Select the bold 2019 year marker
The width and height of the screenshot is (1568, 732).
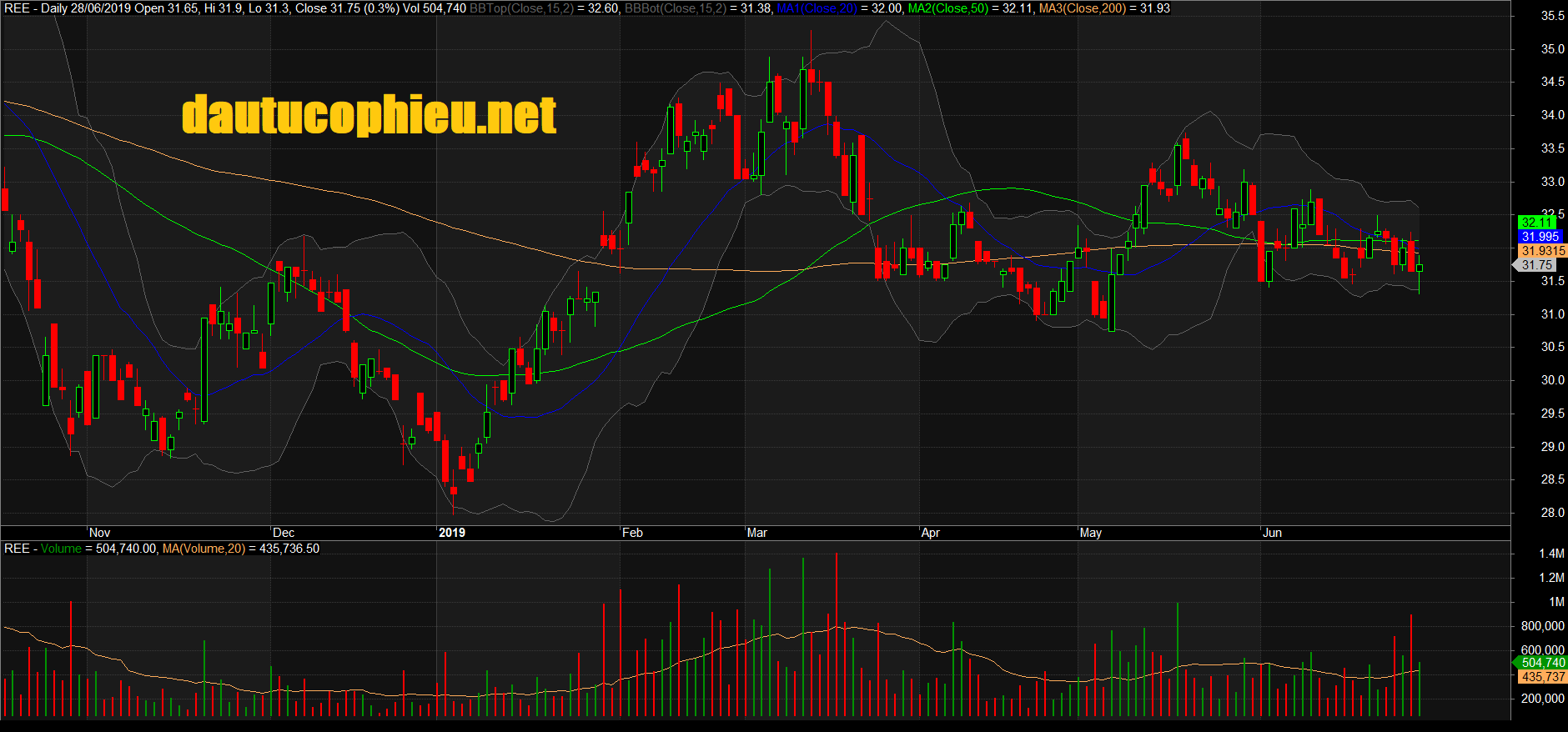(x=452, y=533)
